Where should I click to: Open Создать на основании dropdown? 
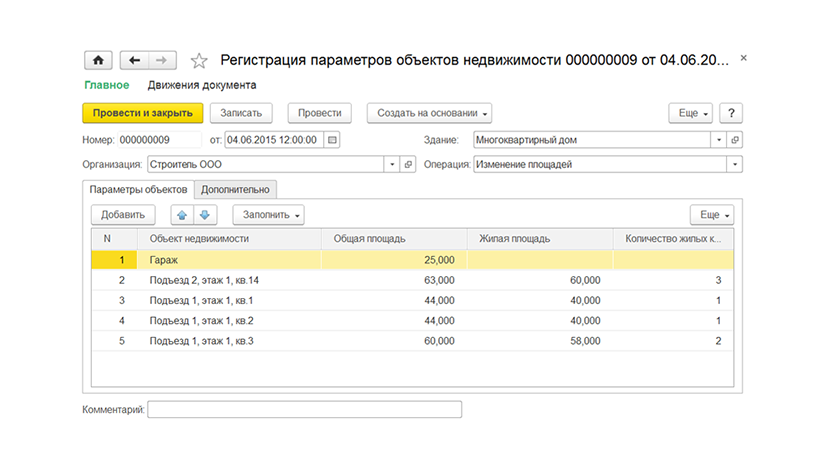click(x=429, y=113)
